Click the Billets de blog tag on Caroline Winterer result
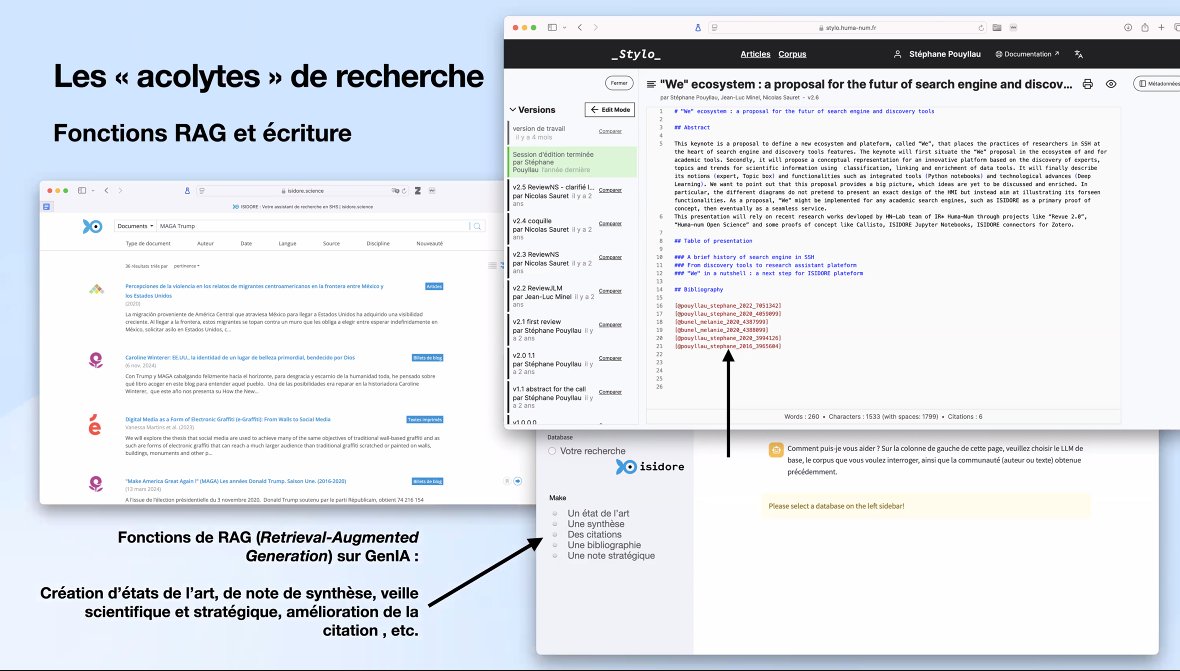Image resolution: width=1180 pixels, height=671 pixels. [x=427, y=357]
